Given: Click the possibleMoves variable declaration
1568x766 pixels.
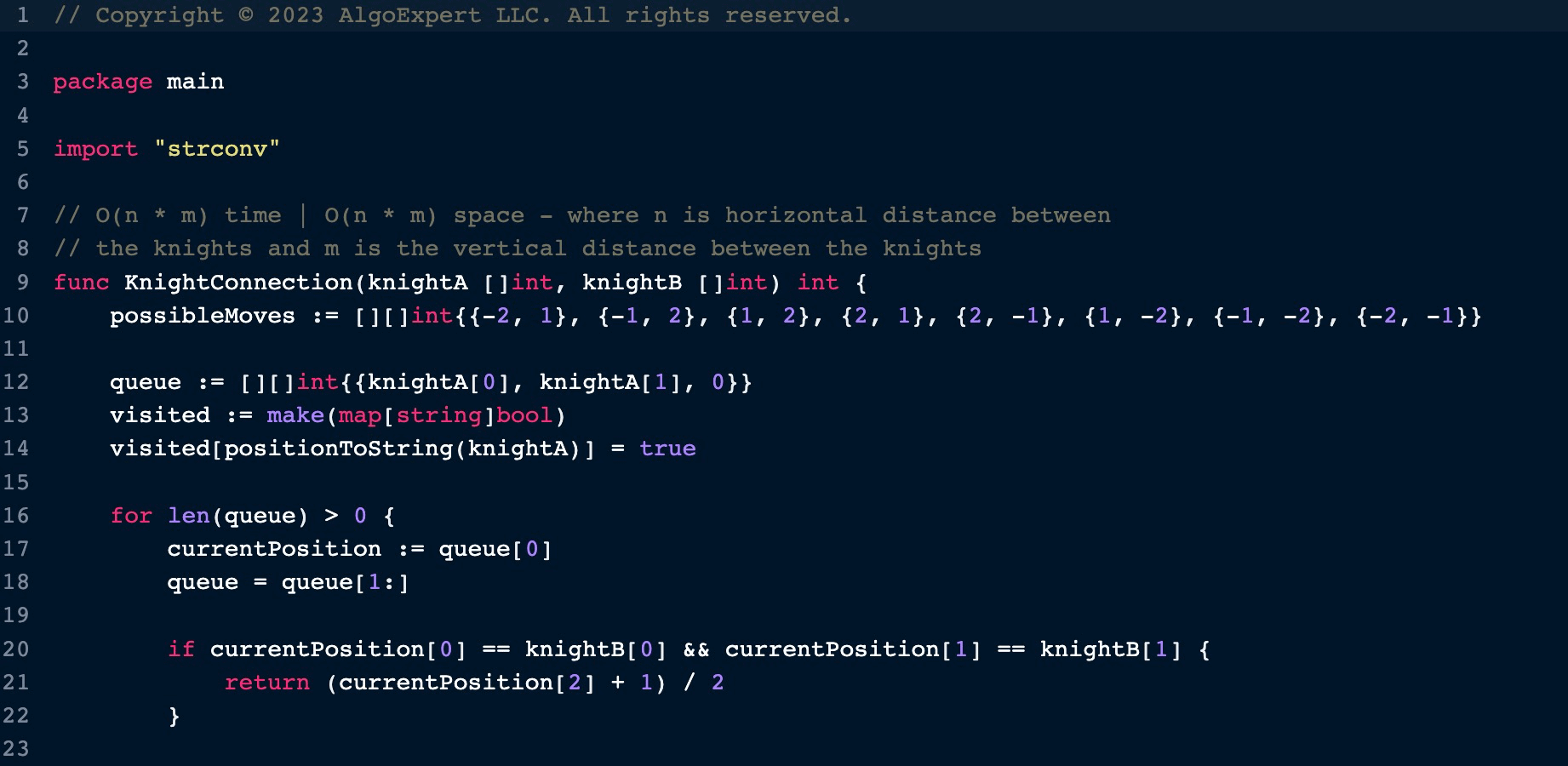Looking at the screenshot, I should coord(202,316).
